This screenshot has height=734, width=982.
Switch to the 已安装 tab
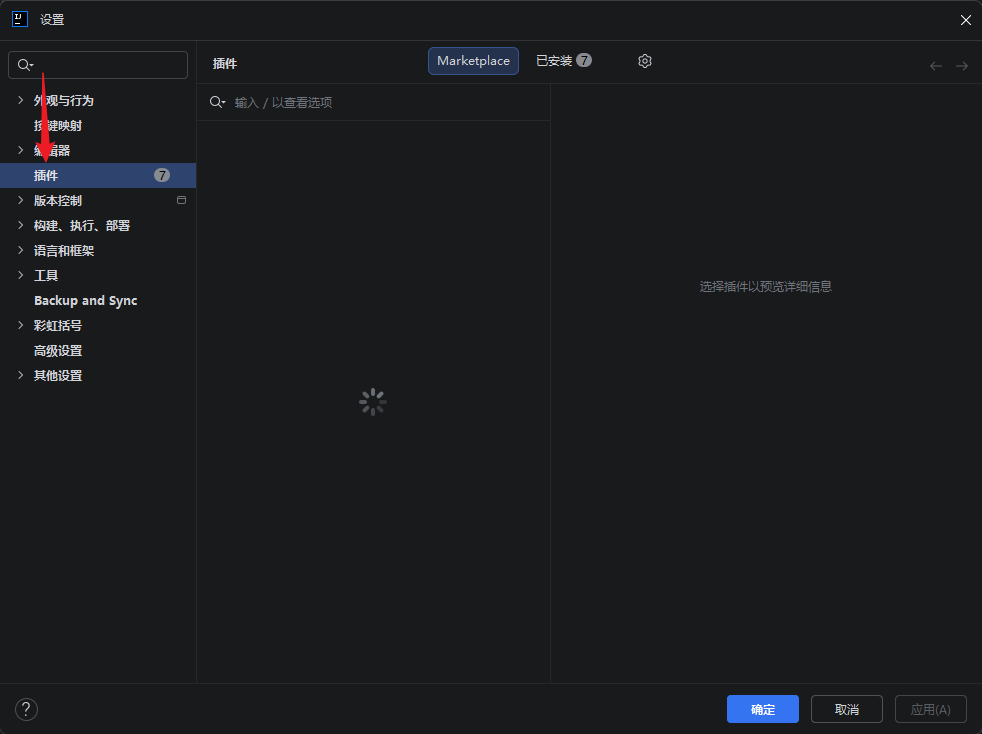(x=564, y=61)
